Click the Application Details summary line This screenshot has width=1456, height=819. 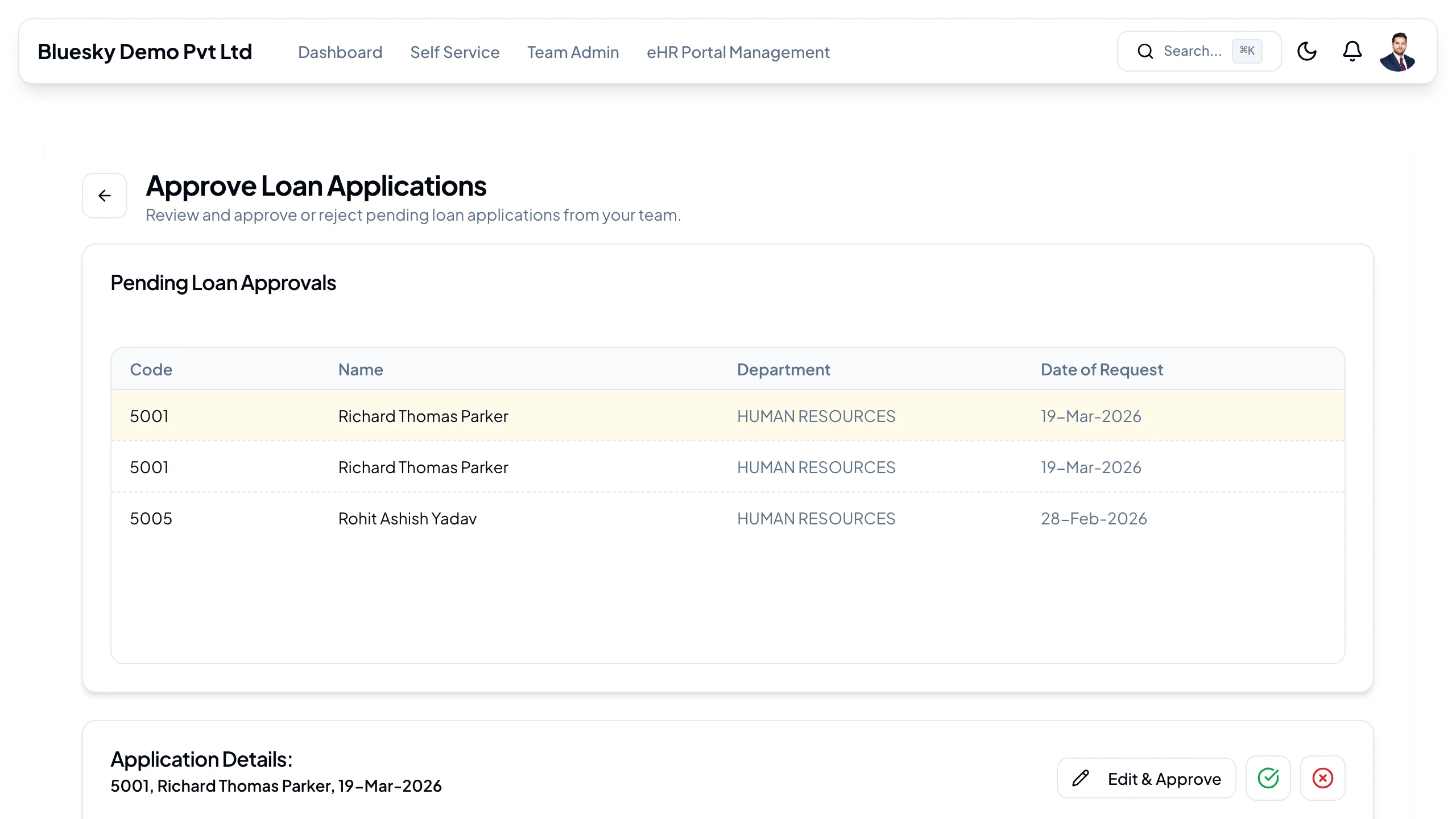pos(276,786)
